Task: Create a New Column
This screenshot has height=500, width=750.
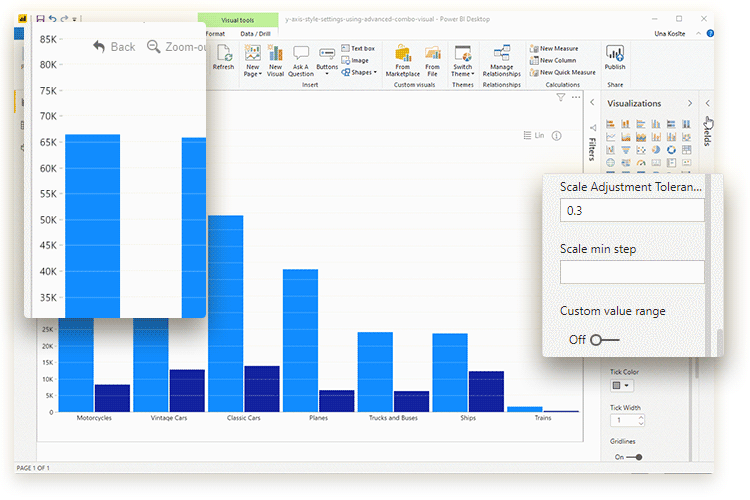Action: [553, 60]
